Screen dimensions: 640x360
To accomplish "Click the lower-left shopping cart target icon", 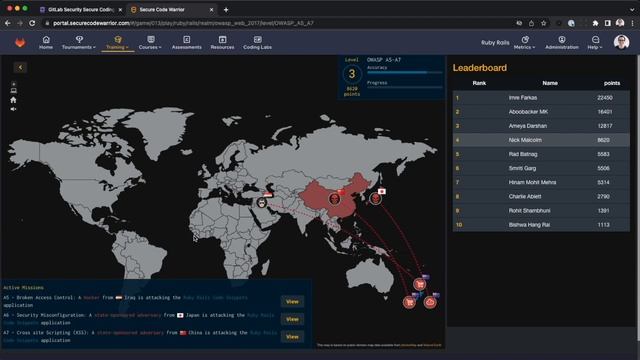I will [x=409, y=302].
